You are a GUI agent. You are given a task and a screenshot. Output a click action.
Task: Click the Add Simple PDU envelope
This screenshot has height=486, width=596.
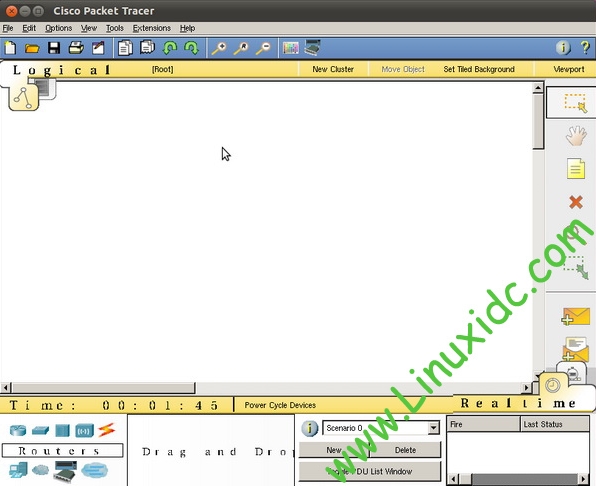point(575,317)
